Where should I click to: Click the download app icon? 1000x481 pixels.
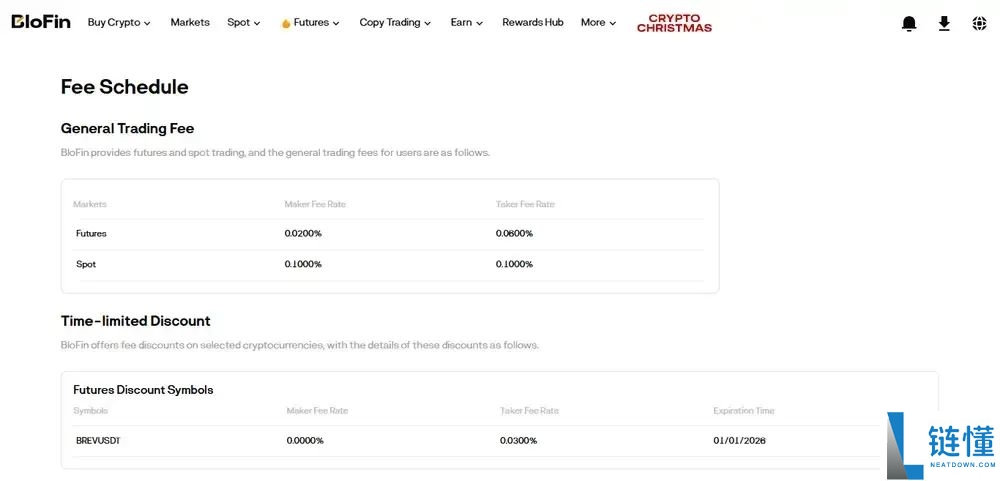pos(944,24)
